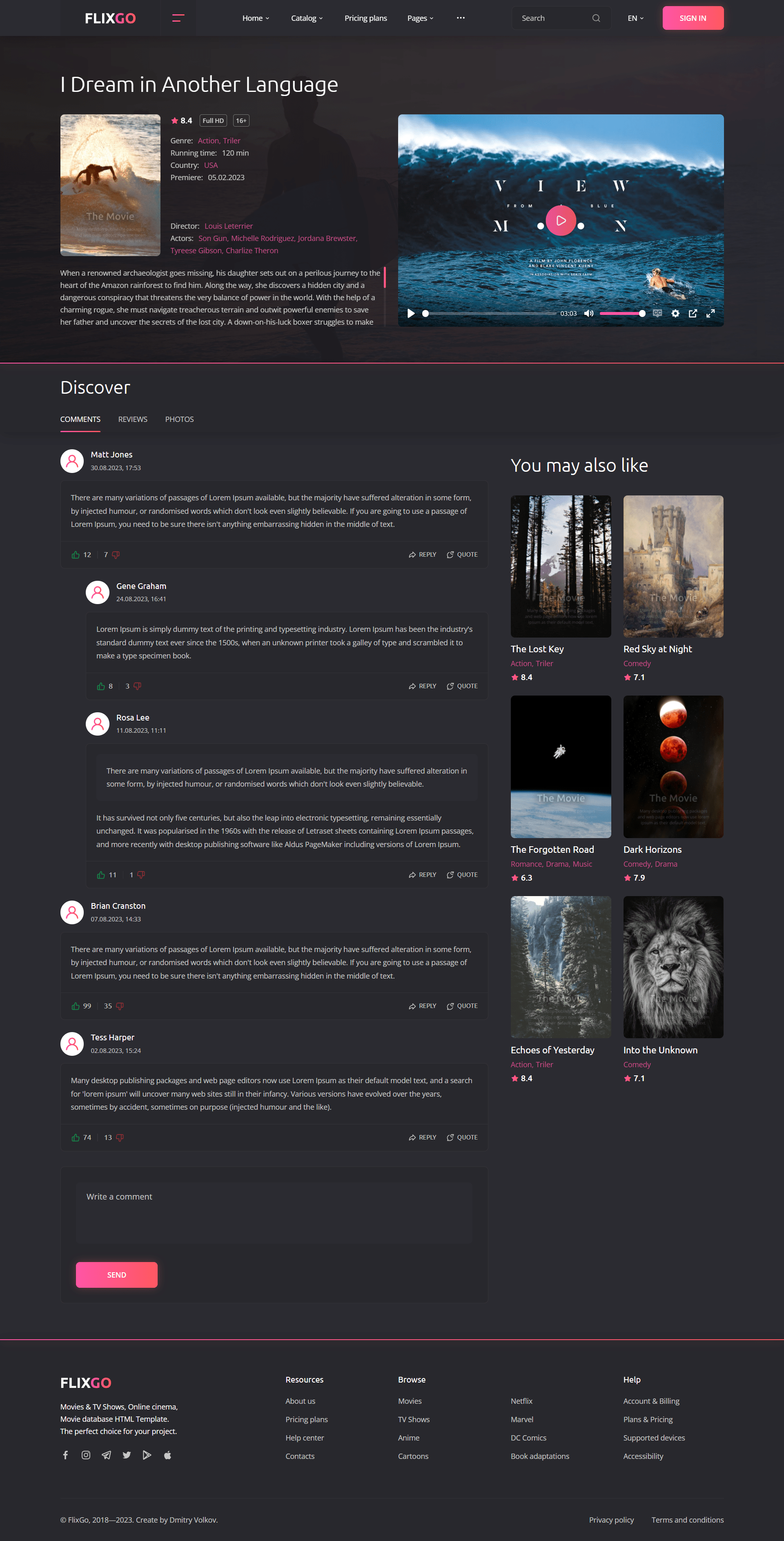The height and width of the screenshot is (1541, 784).
Task: Click the SIGN IN button
Action: click(693, 18)
